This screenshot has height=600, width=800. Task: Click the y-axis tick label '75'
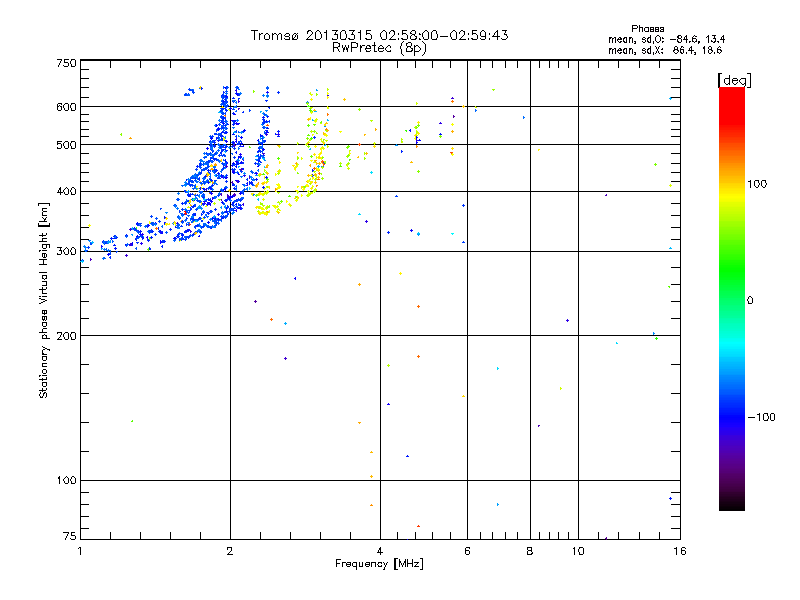pos(70,536)
